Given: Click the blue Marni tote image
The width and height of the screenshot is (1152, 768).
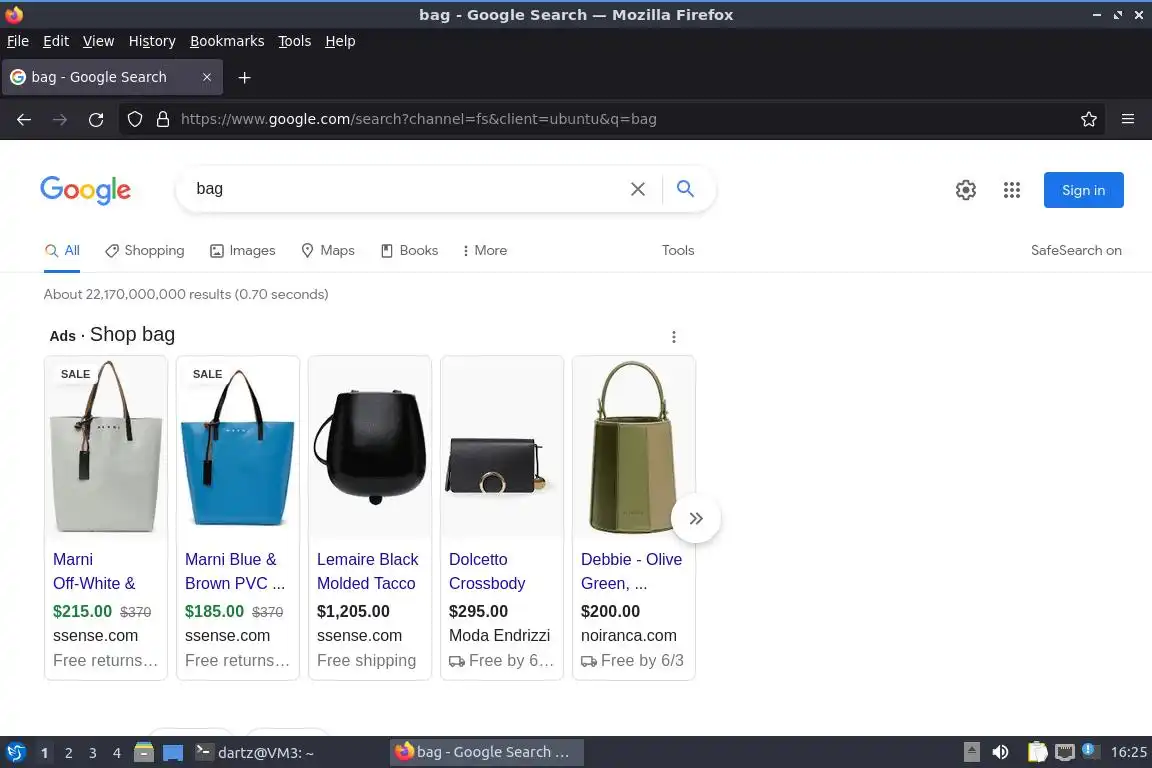Looking at the screenshot, I should point(238,446).
